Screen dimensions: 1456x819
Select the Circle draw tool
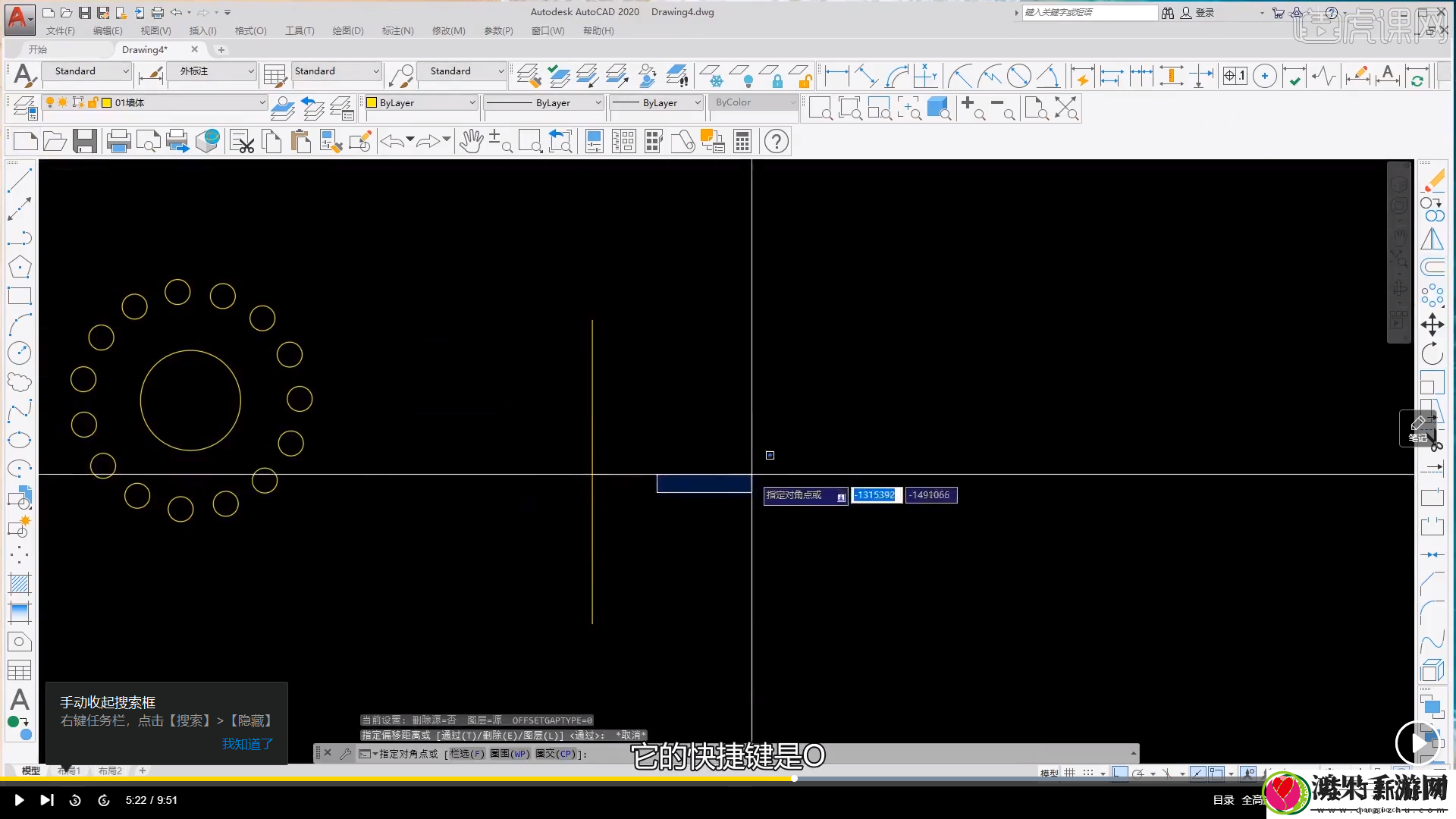point(20,353)
